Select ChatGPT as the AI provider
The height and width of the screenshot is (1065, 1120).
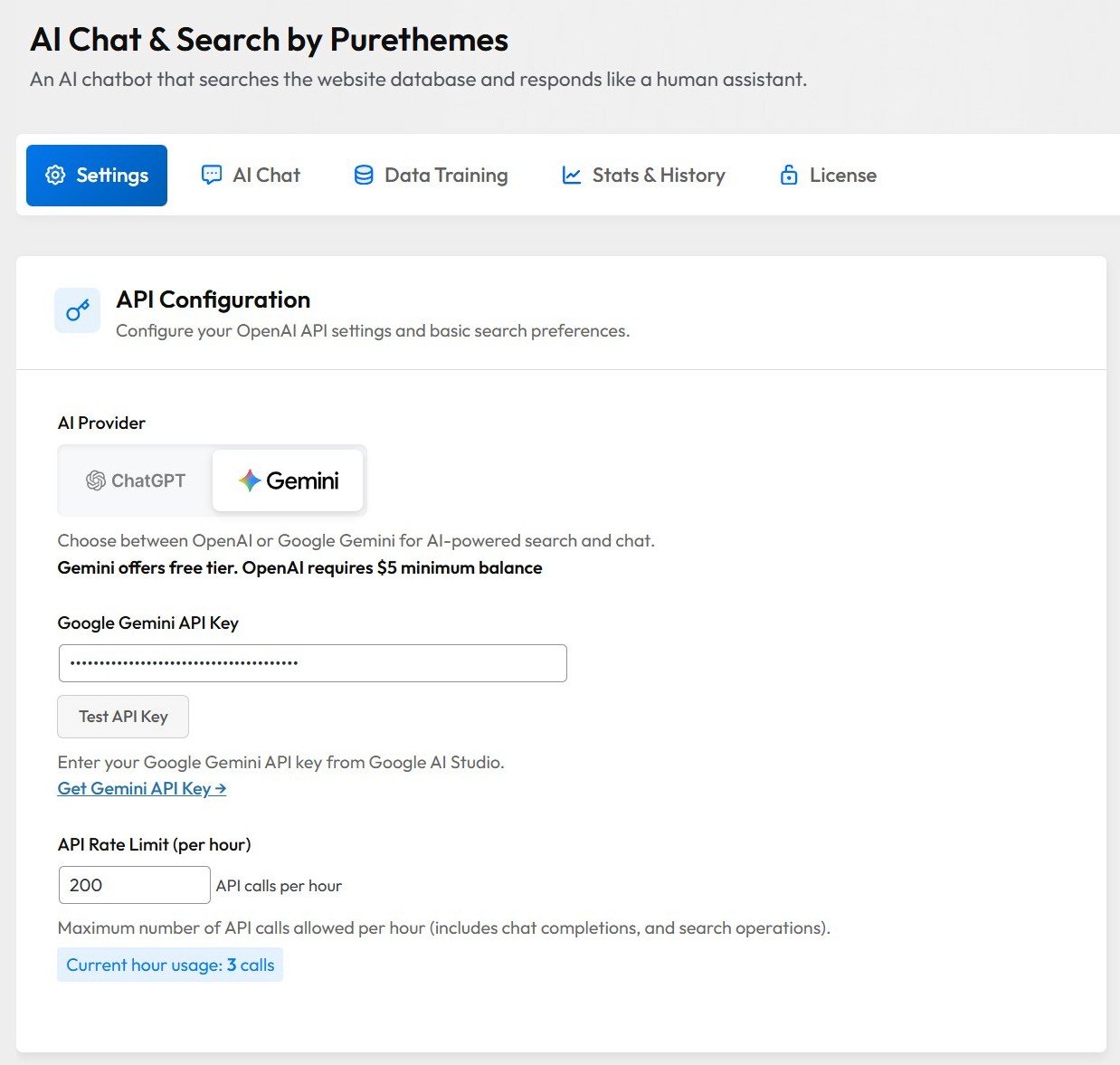pos(136,480)
